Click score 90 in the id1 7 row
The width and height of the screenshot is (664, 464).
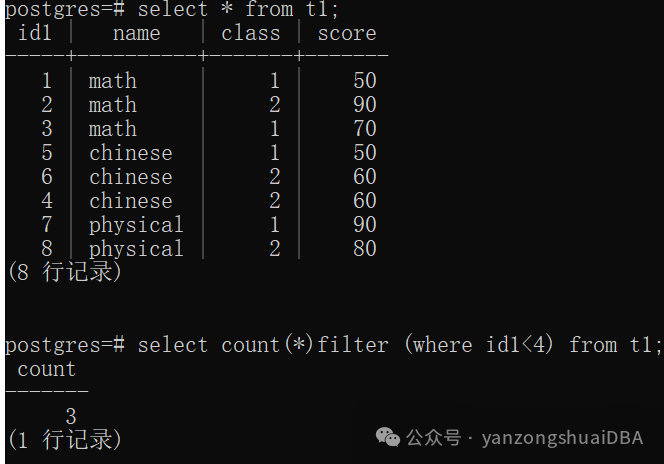click(x=365, y=224)
